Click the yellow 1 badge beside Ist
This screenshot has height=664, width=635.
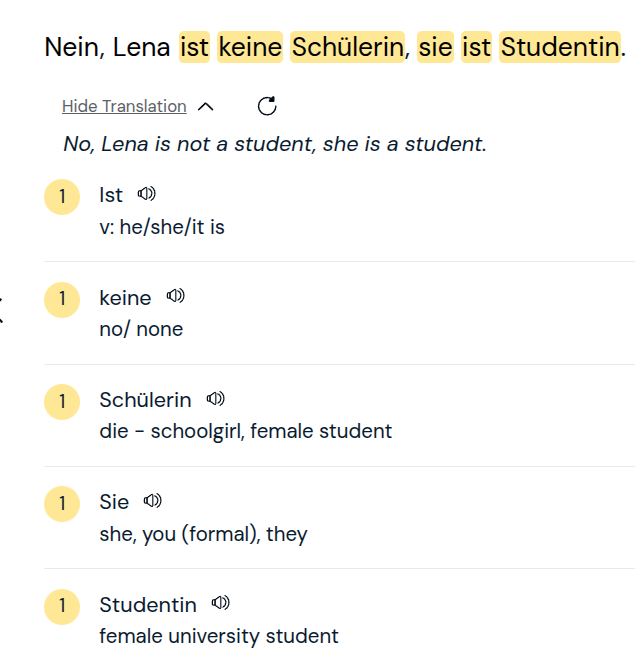click(x=62, y=196)
